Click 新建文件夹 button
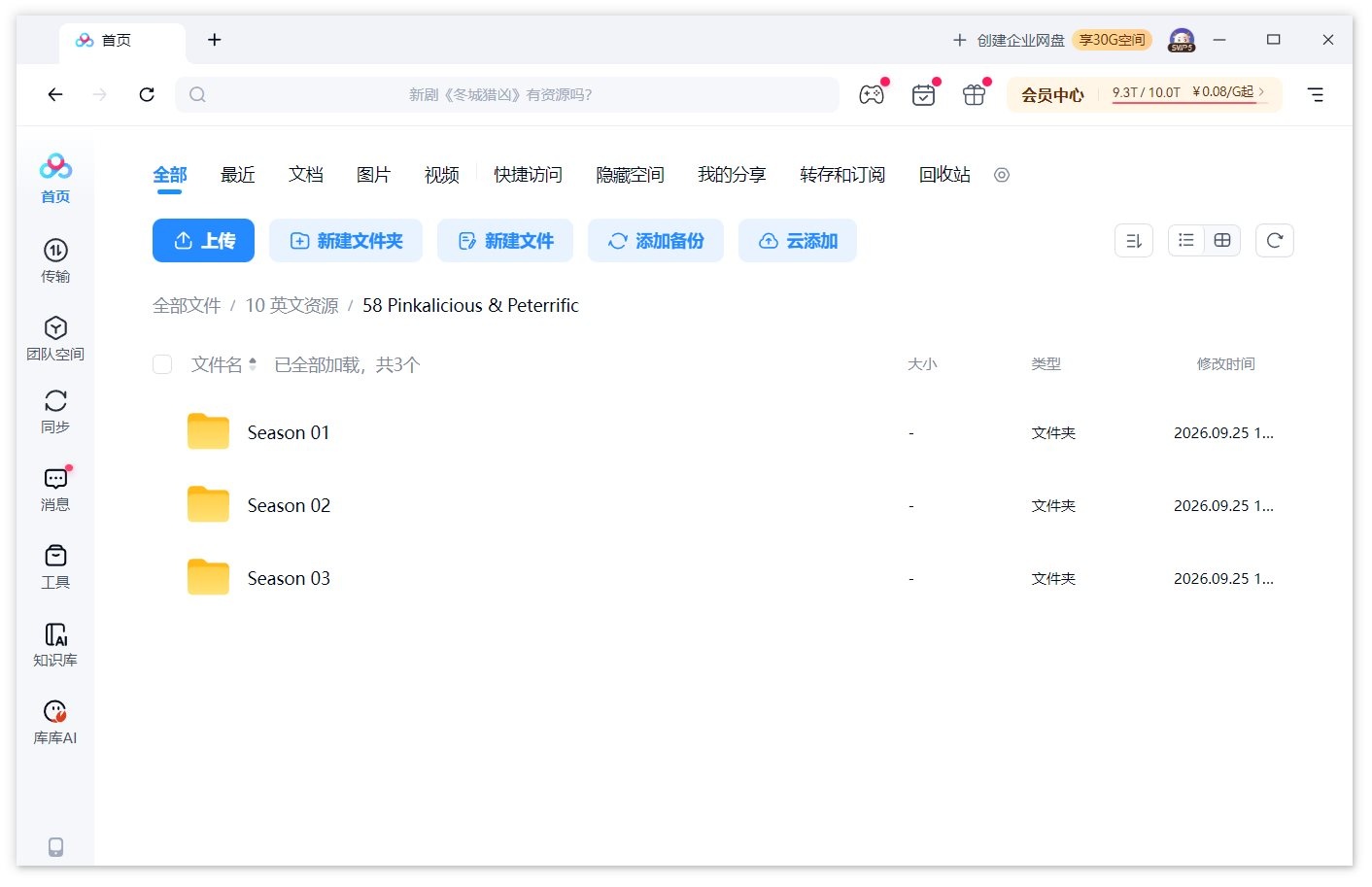Image resolution: width=1372 pixels, height=887 pixels. 346,240
